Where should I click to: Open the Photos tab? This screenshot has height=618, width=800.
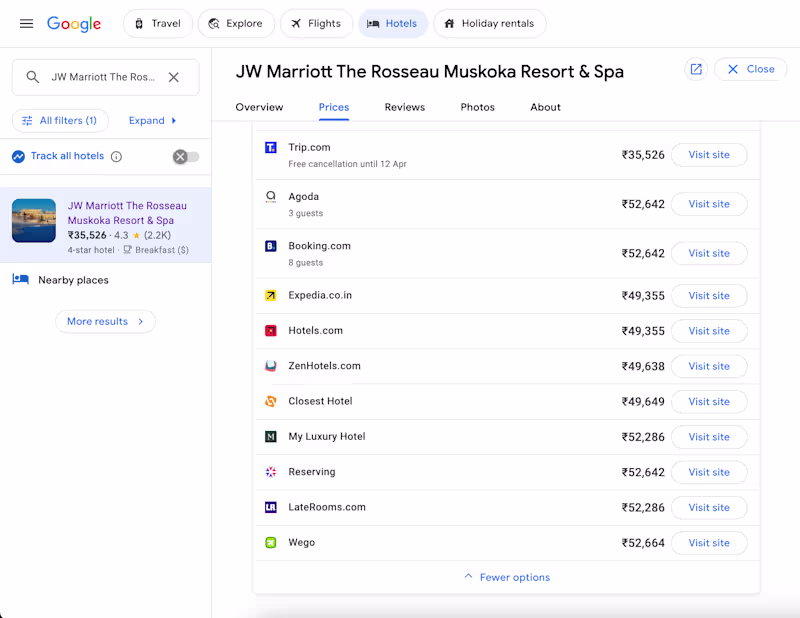(x=477, y=107)
